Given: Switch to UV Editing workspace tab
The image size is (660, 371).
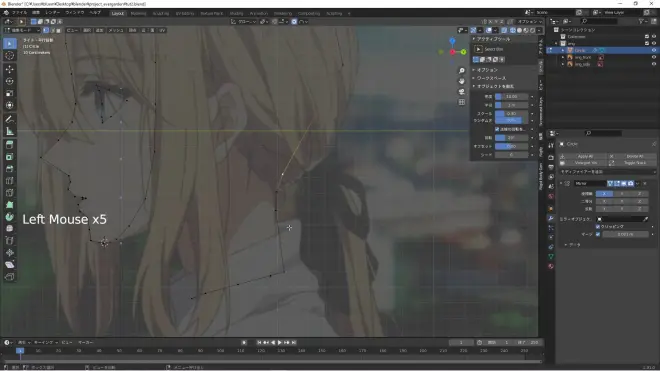Looking at the screenshot, I should pos(185,13).
